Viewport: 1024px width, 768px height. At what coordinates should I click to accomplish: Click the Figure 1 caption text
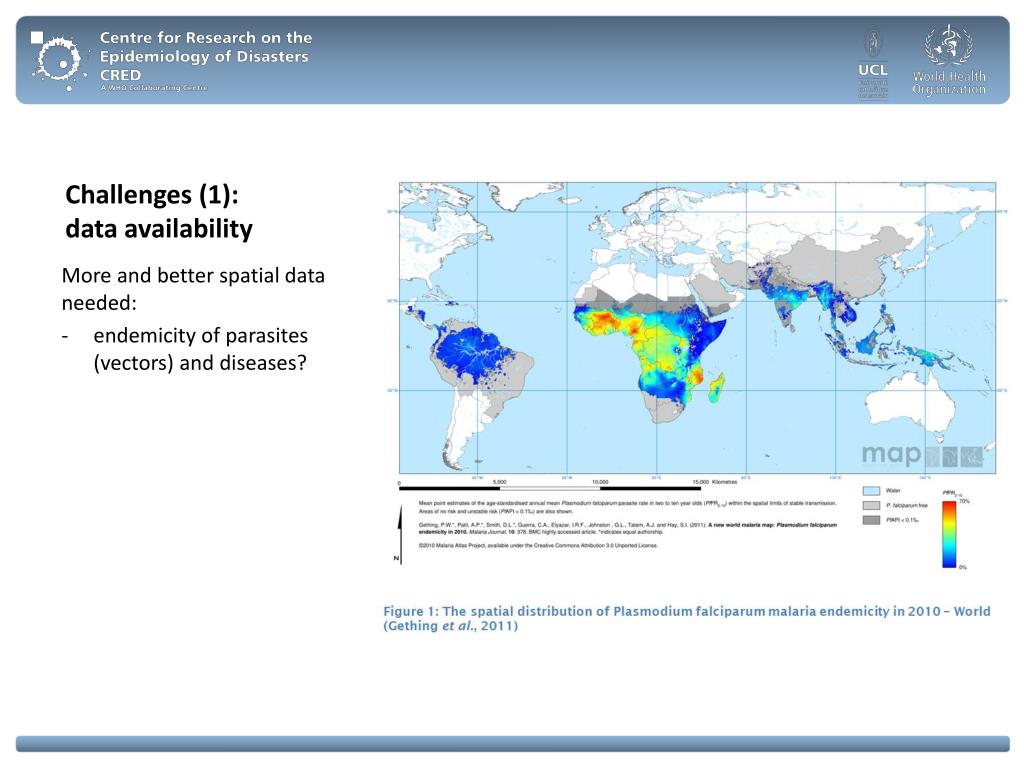pyautogui.click(x=686, y=618)
